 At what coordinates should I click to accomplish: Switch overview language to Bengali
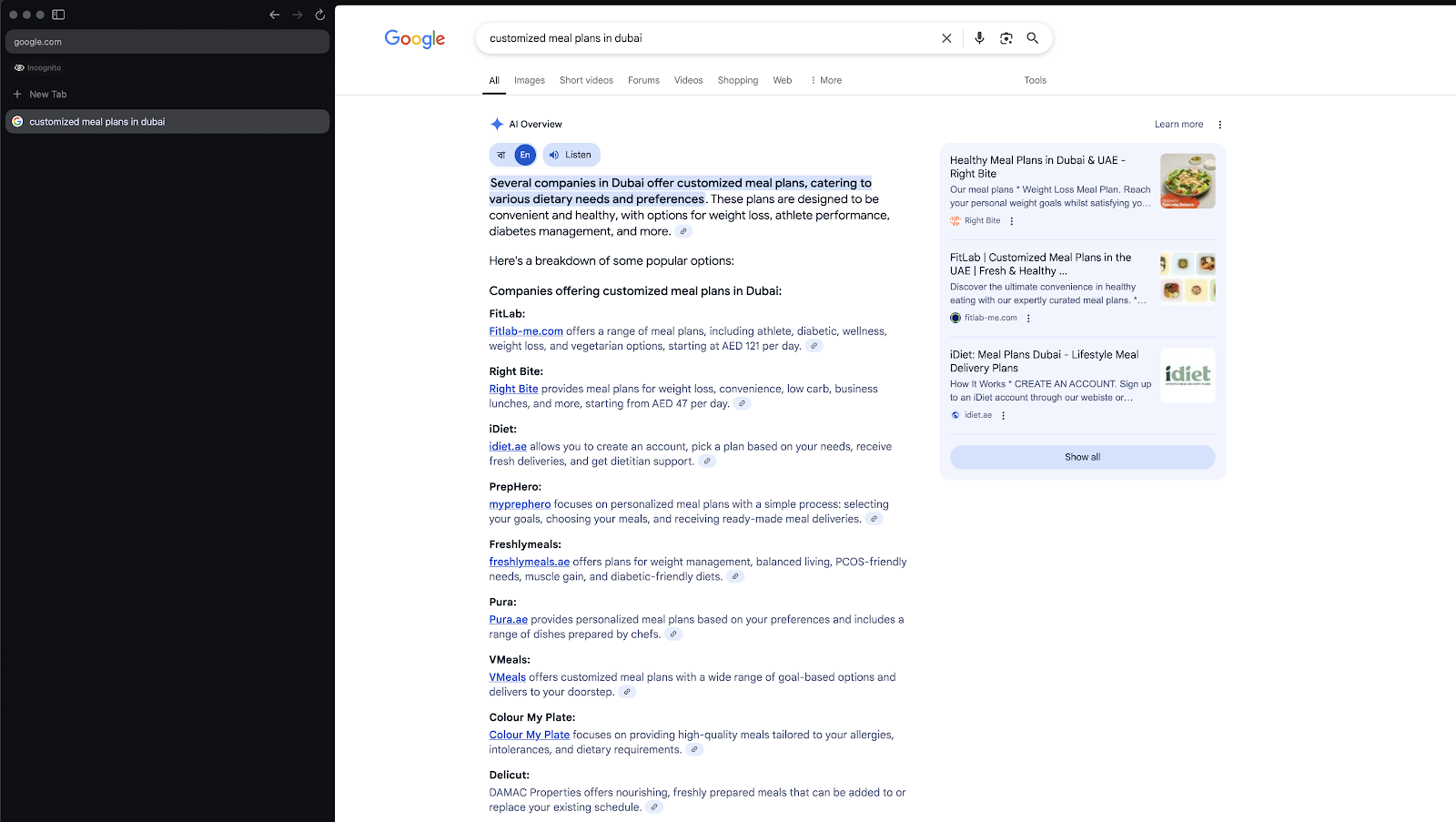click(x=501, y=155)
